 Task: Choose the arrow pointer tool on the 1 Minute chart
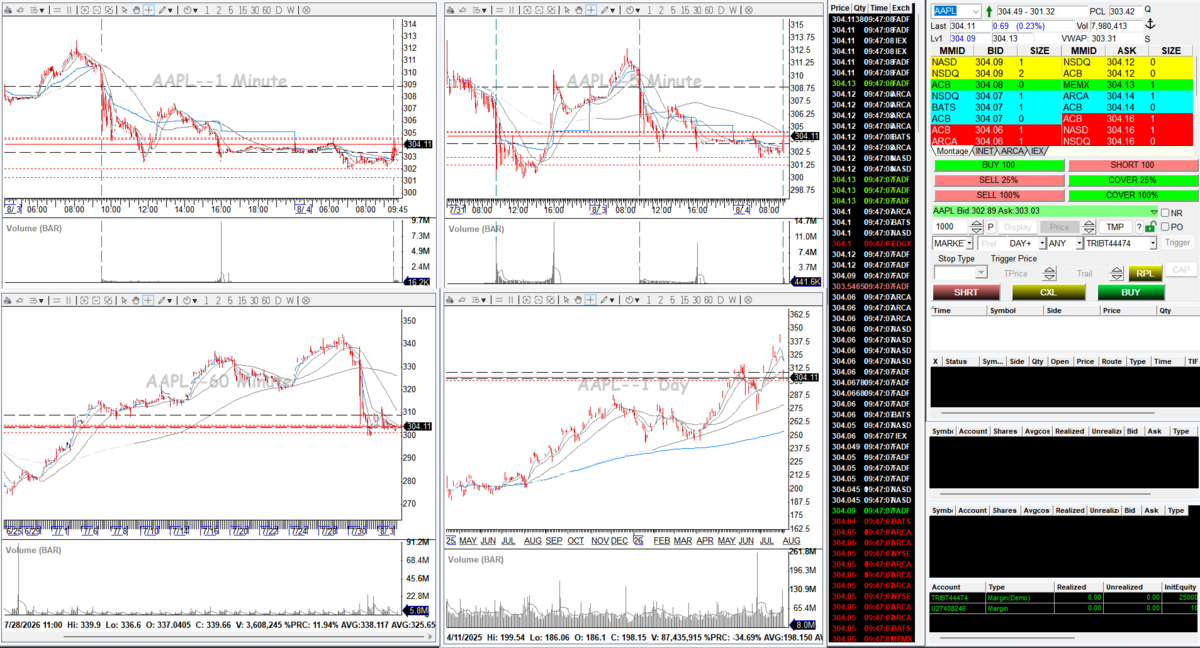point(124,10)
